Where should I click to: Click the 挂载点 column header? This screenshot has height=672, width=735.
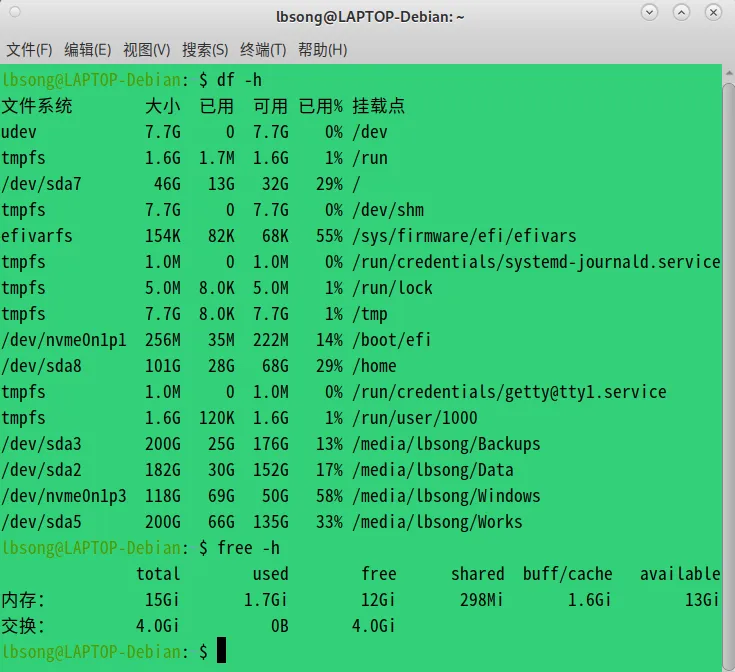point(379,106)
